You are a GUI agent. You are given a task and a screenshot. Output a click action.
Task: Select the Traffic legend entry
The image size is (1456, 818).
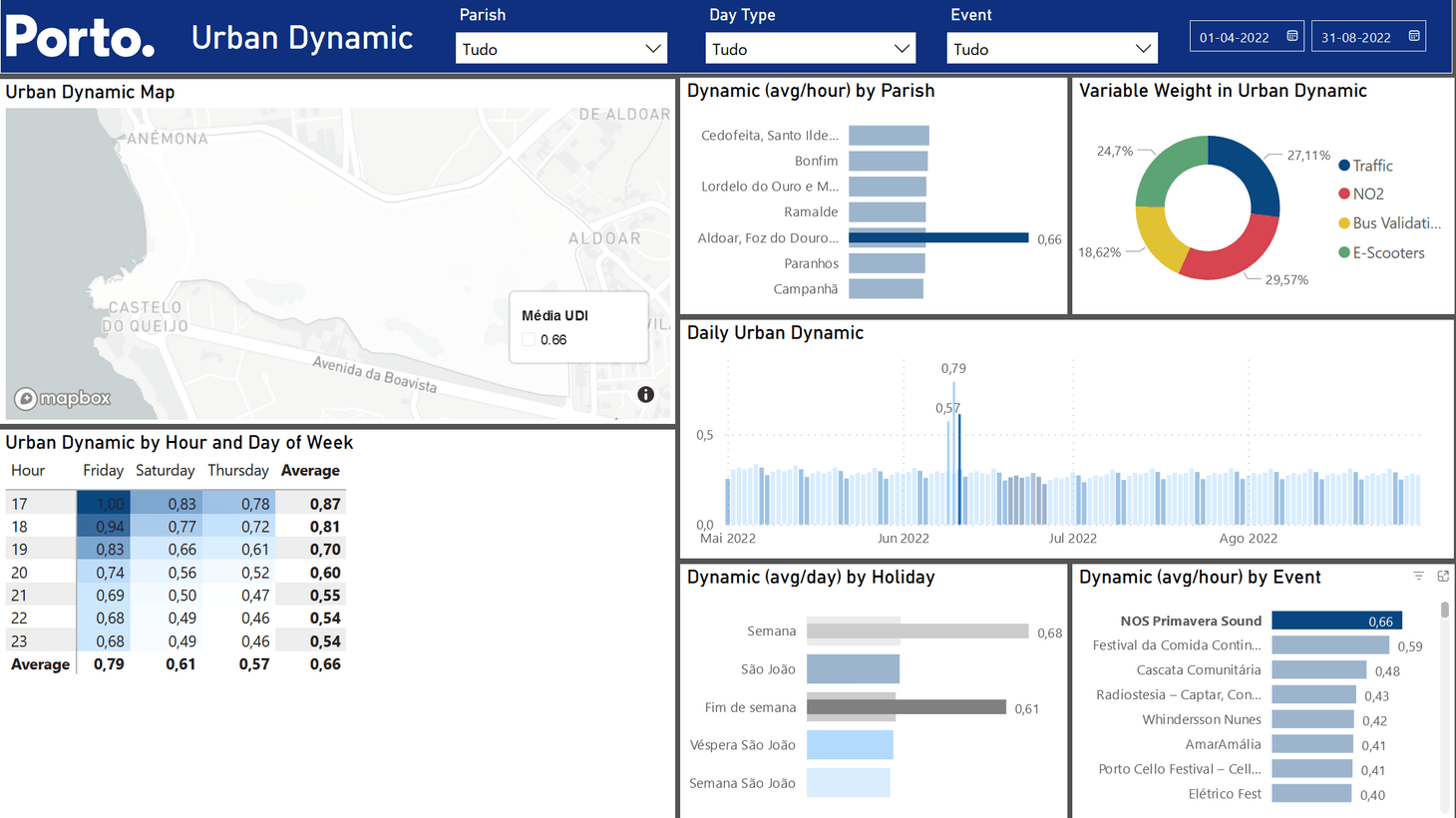click(1371, 166)
